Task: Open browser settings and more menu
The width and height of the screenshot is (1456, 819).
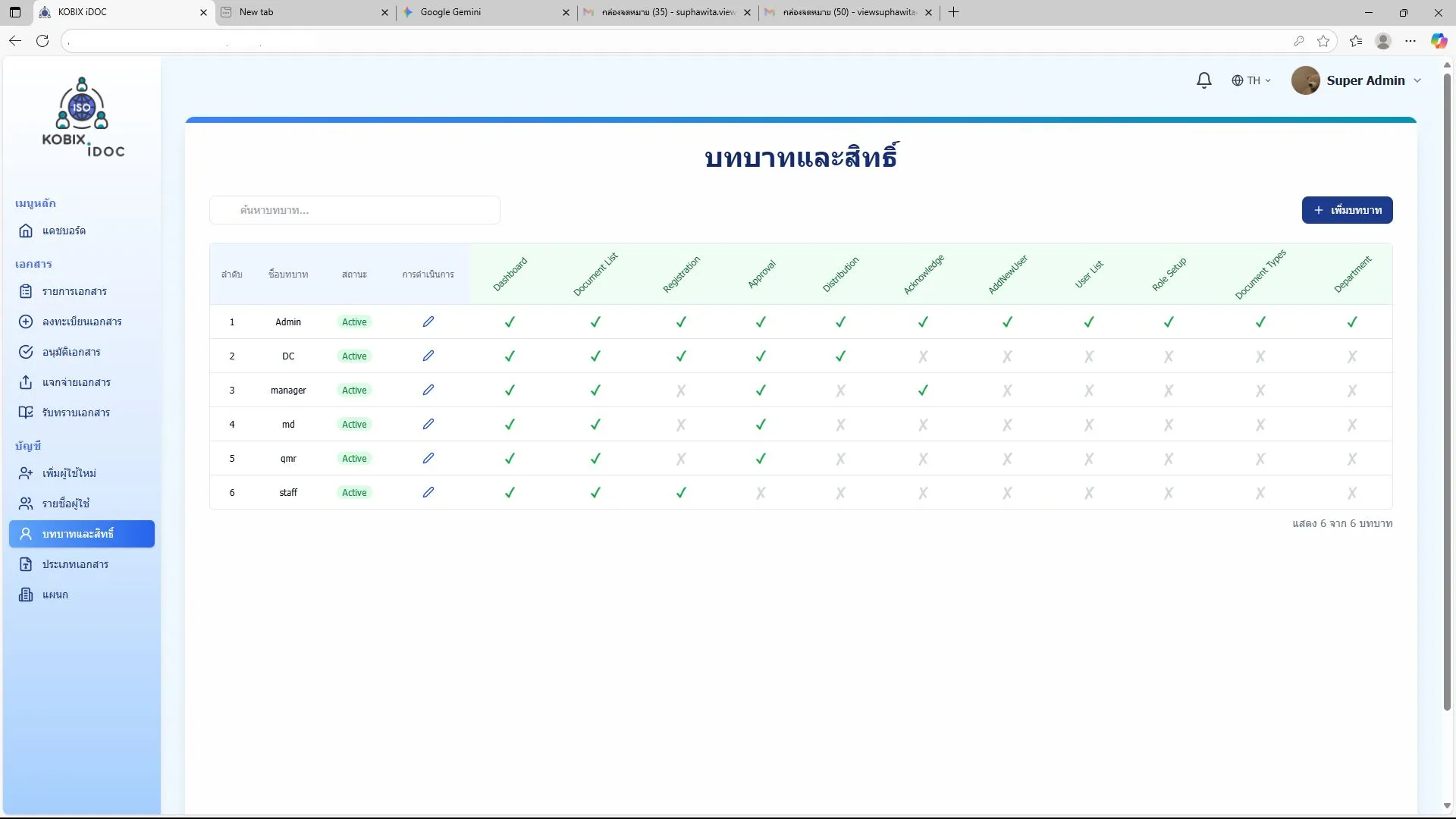Action: [x=1410, y=41]
